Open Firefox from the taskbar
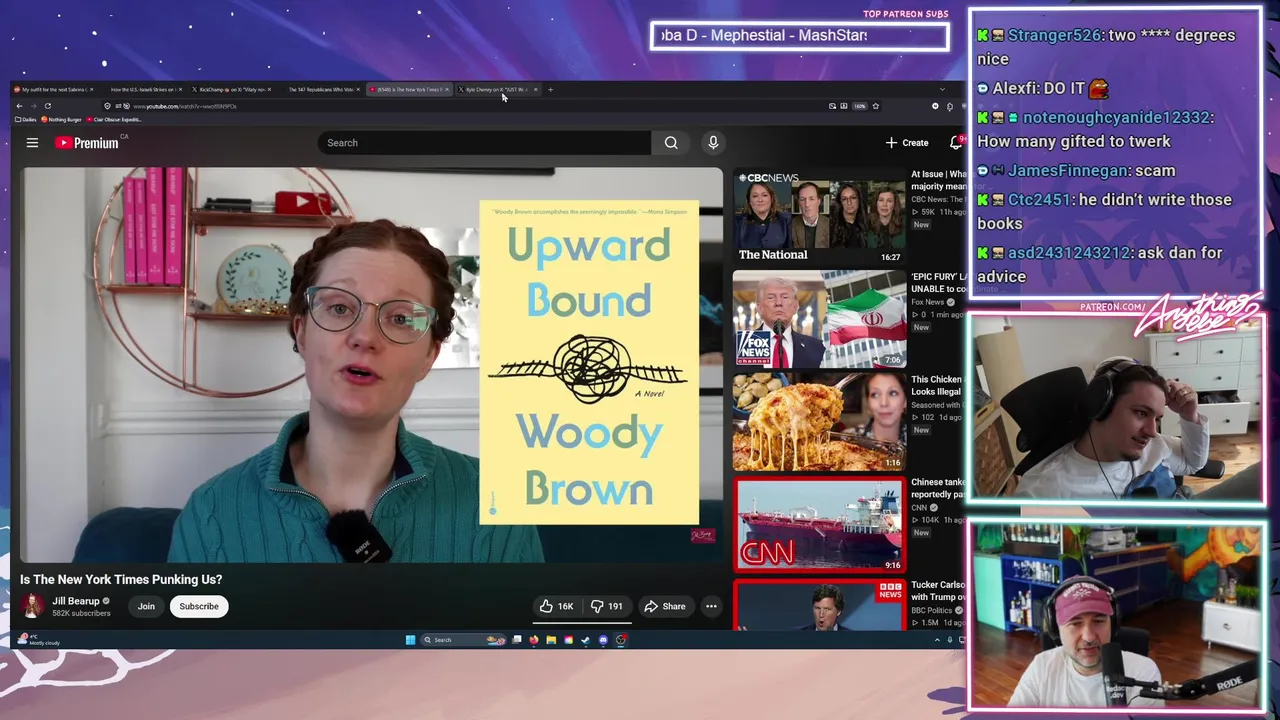This screenshot has width=1280, height=720. pyautogui.click(x=534, y=640)
